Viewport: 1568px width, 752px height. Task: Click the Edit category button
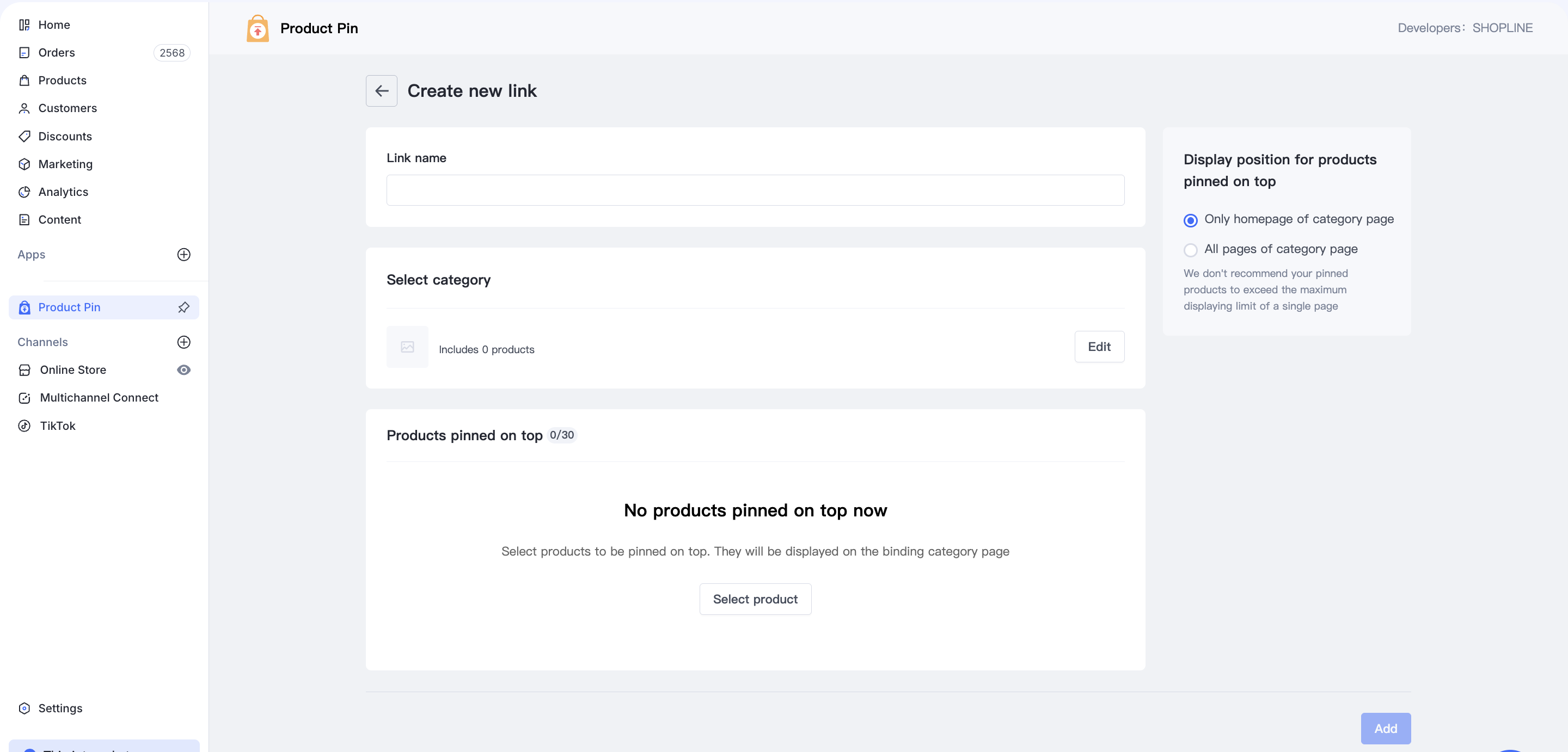(x=1099, y=347)
